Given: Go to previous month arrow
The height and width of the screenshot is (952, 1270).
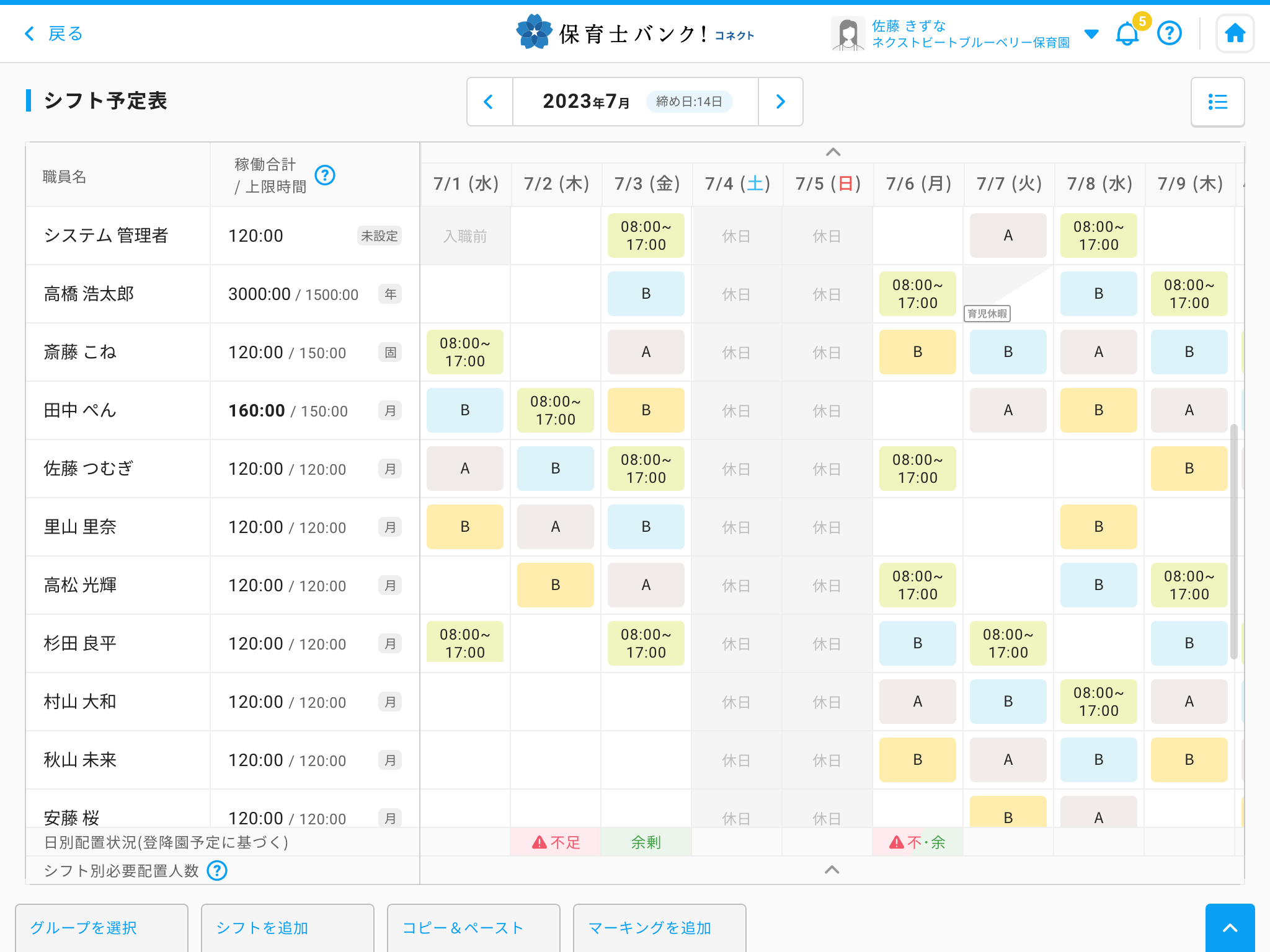Looking at the screenshot, I should [x=489, y=102].
